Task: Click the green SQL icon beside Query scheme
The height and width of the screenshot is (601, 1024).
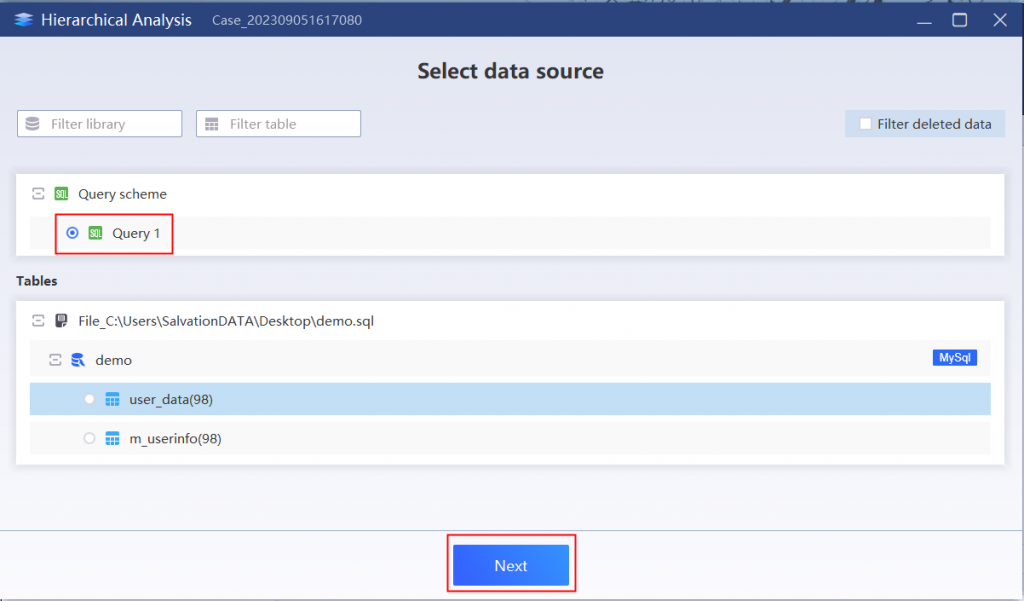Action: (61, 194)
